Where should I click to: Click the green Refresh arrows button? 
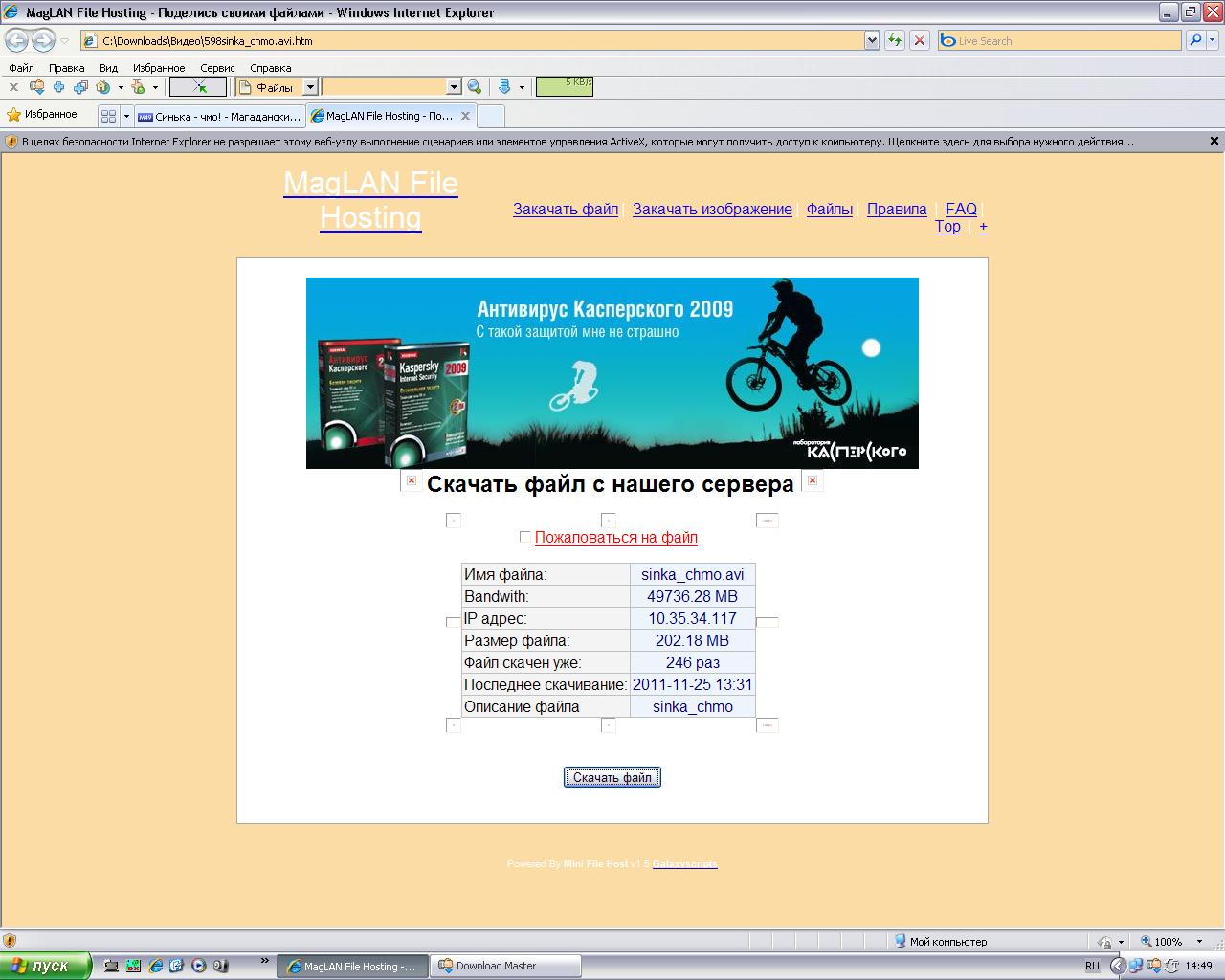895,40
